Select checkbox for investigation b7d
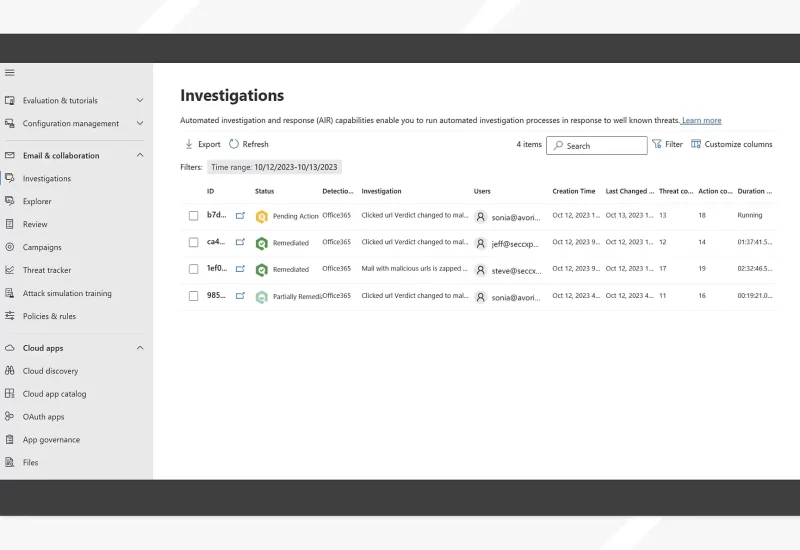Screen dimensions: 800x550 pos(193,216)
